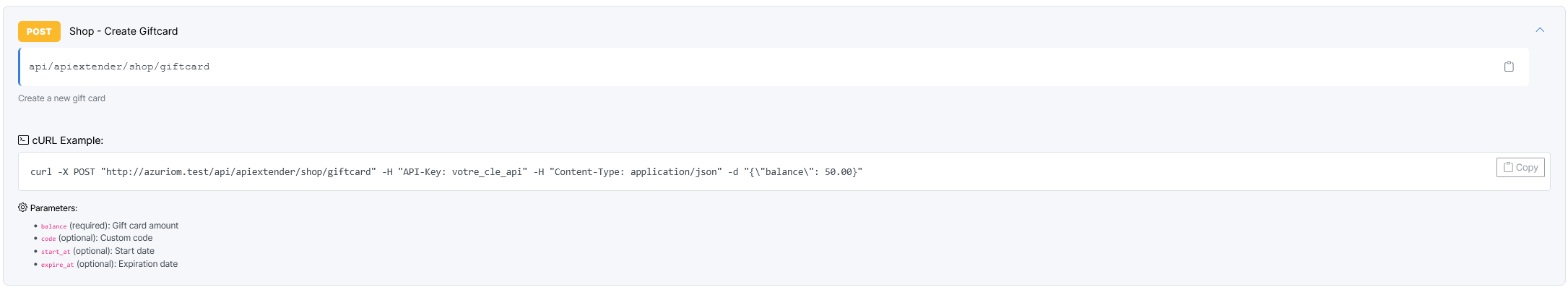
Task: Collapse the Shop - Create Giftcard section
Action: [1540, 30]
